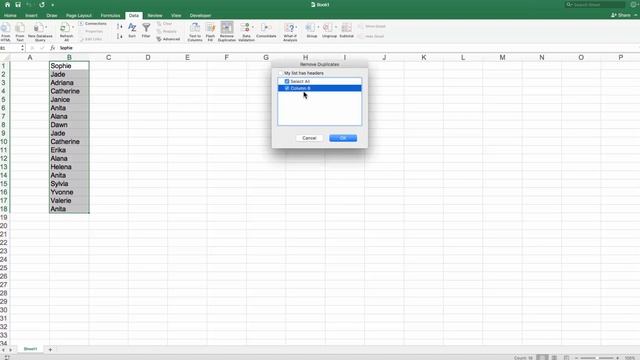Click the Save icon in title bar
The image size is (640, 360).
click(x=18, y=4)
